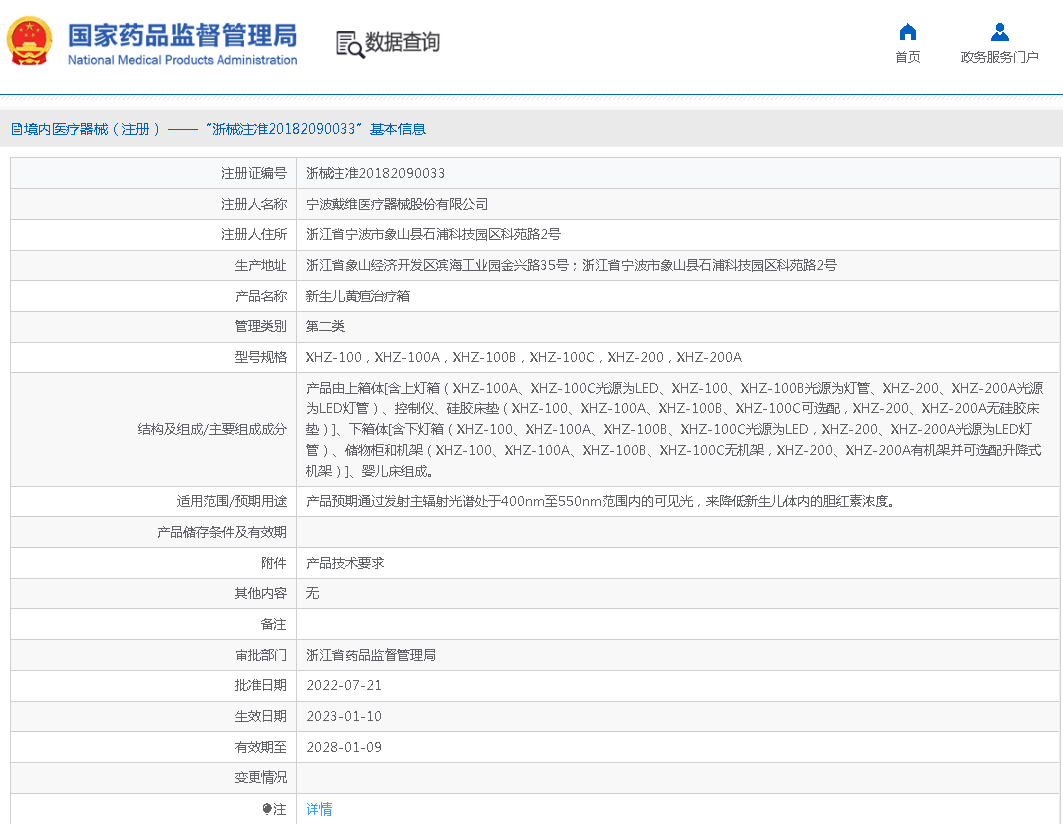Open the 首页 text link
This screenshot has height=824, width=1063.
pos(907,58)
